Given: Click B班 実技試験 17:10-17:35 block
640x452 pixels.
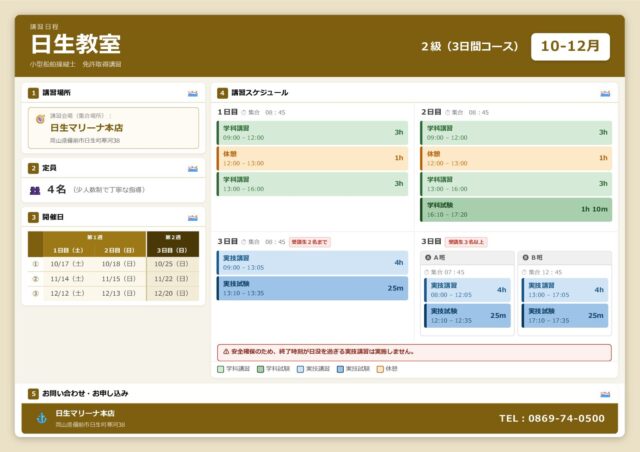Looking at the screenshot, I should (x=565, y=316).
